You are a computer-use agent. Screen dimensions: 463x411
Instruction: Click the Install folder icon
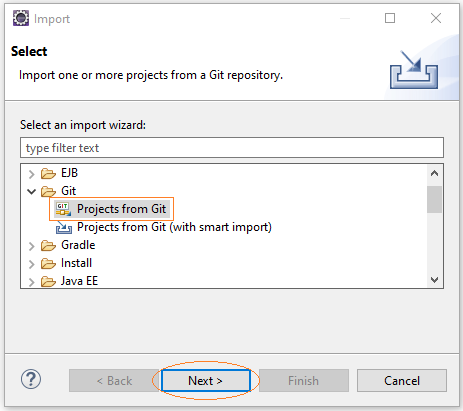click(48, 264)
